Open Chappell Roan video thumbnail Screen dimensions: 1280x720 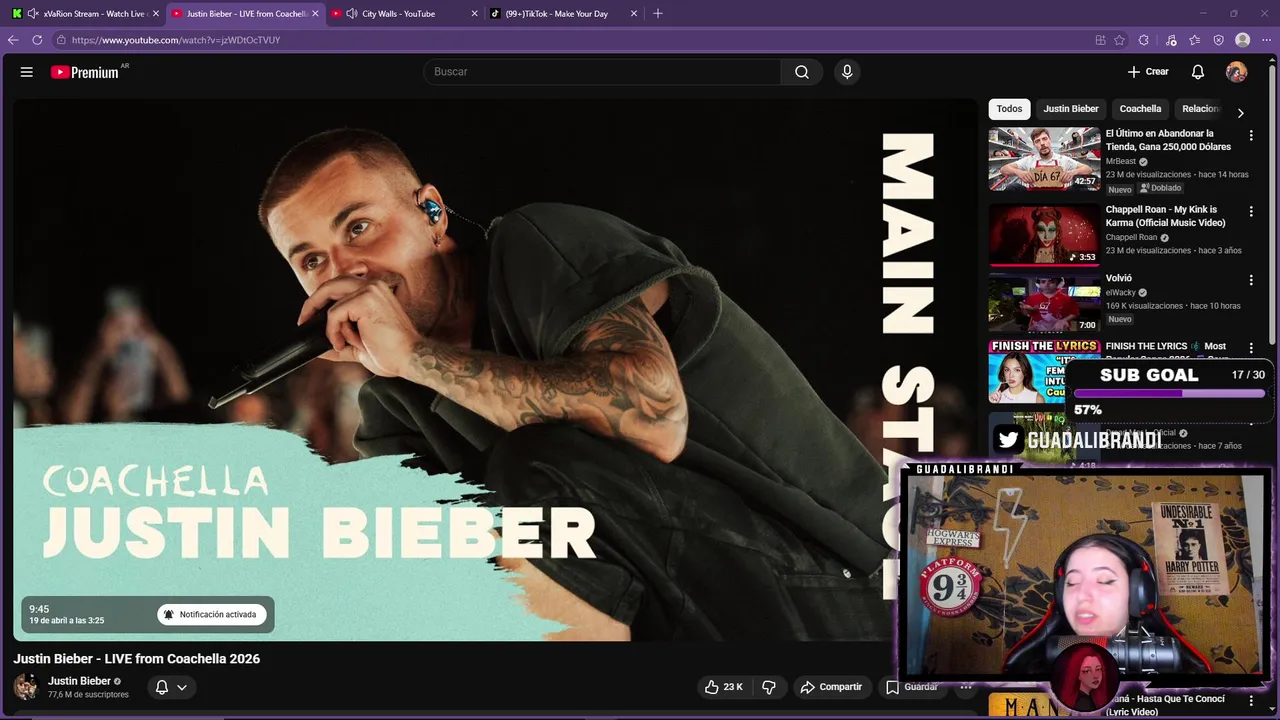pyautogui.click(x=1044, y=235)
